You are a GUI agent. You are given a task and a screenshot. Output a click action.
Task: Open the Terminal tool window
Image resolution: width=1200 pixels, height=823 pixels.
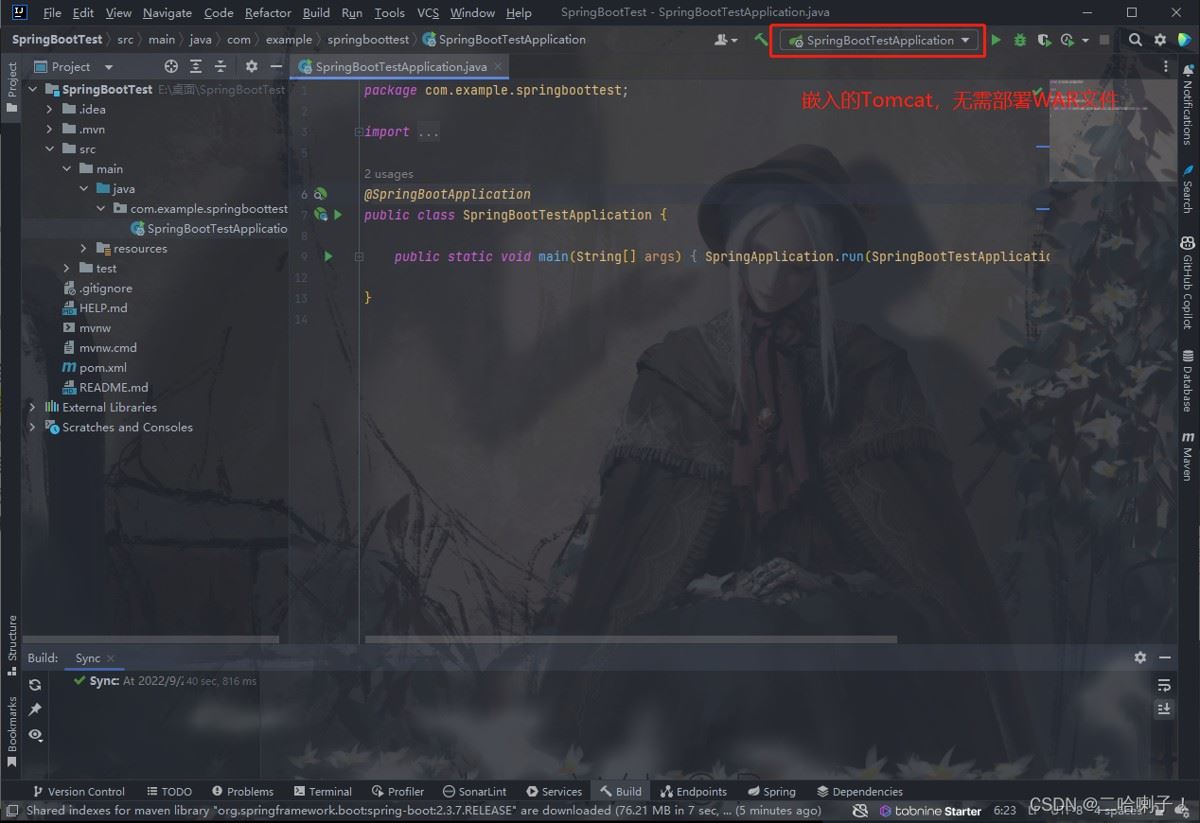click(322, 791)
